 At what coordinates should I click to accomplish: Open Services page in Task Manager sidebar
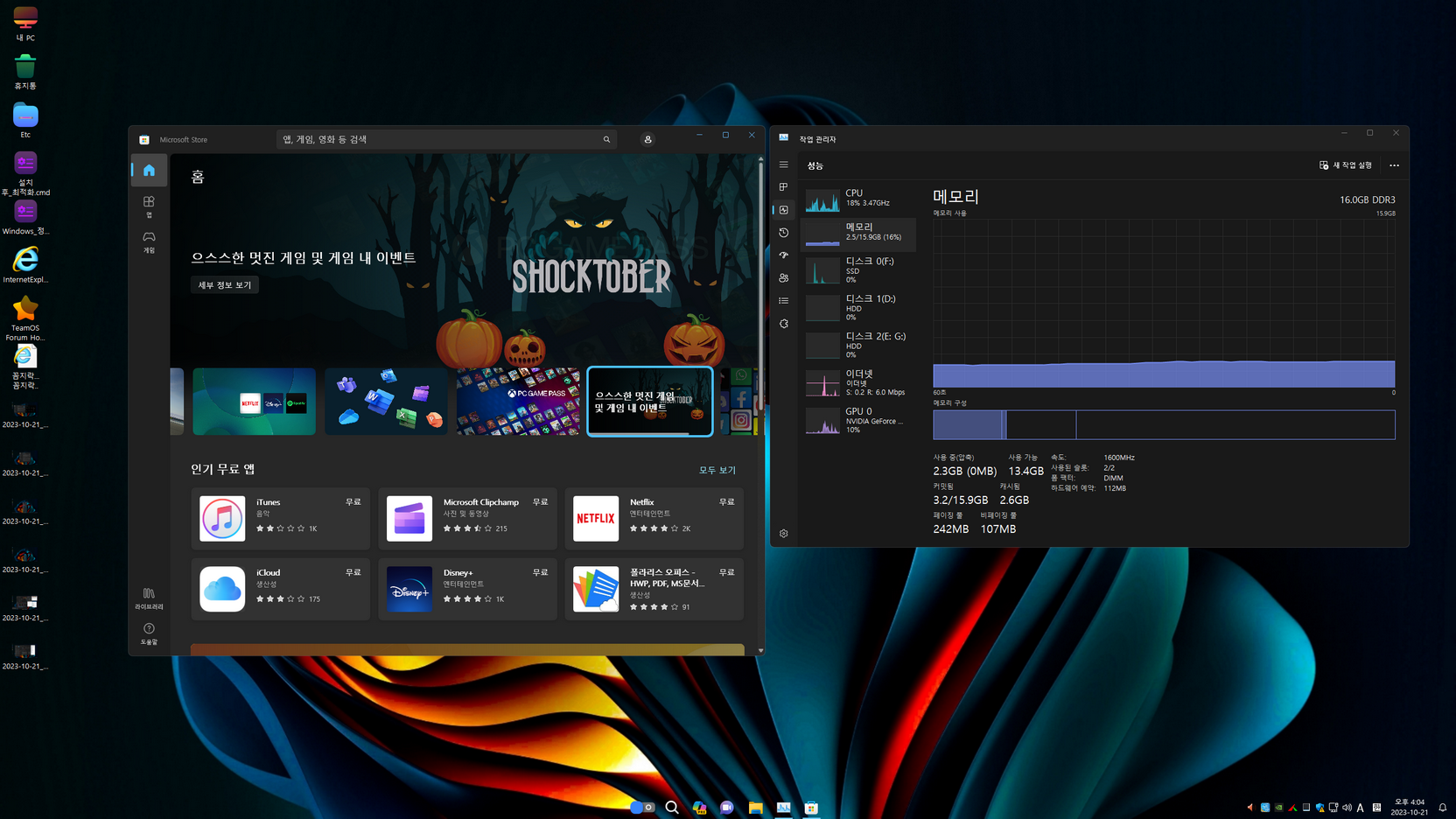coord(784,324)
